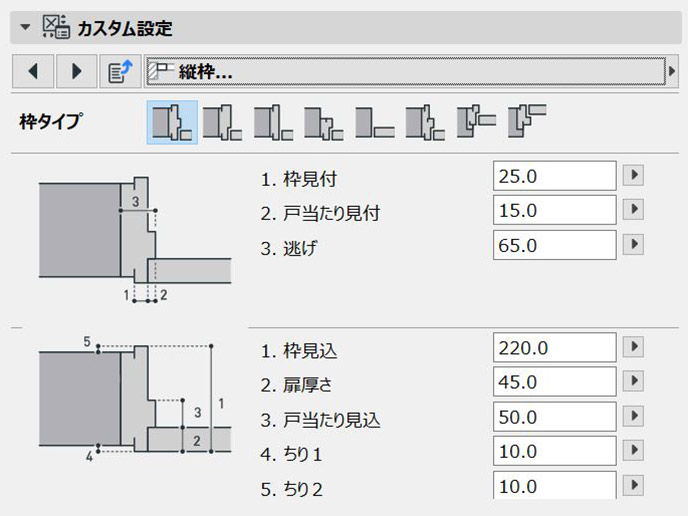Select the fourth frame type icon
The width and height of the screenshot is (688, 516).
[x=324, y=122]
